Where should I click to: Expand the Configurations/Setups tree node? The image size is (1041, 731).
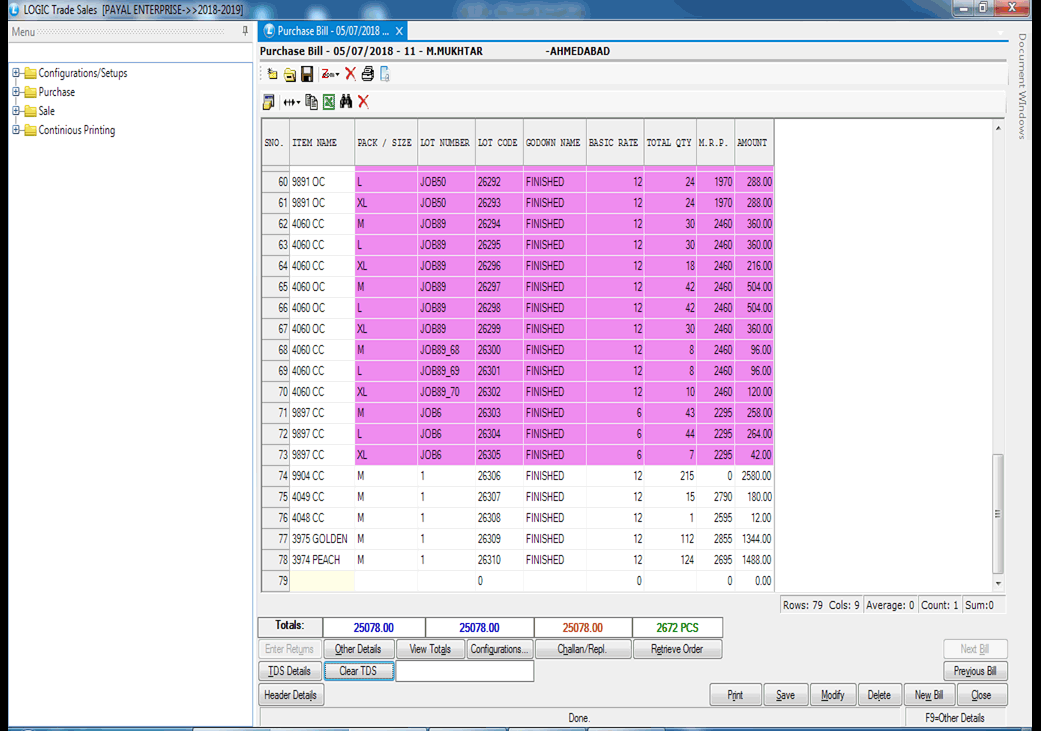point(16,73)
